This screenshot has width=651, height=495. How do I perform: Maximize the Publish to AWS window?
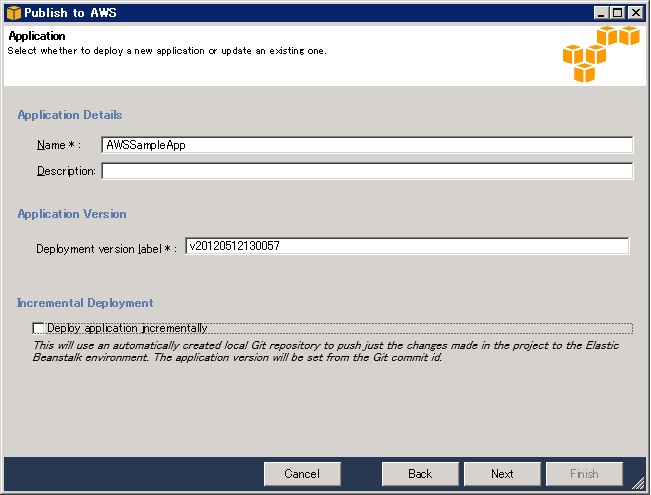[x=618, y=13]
